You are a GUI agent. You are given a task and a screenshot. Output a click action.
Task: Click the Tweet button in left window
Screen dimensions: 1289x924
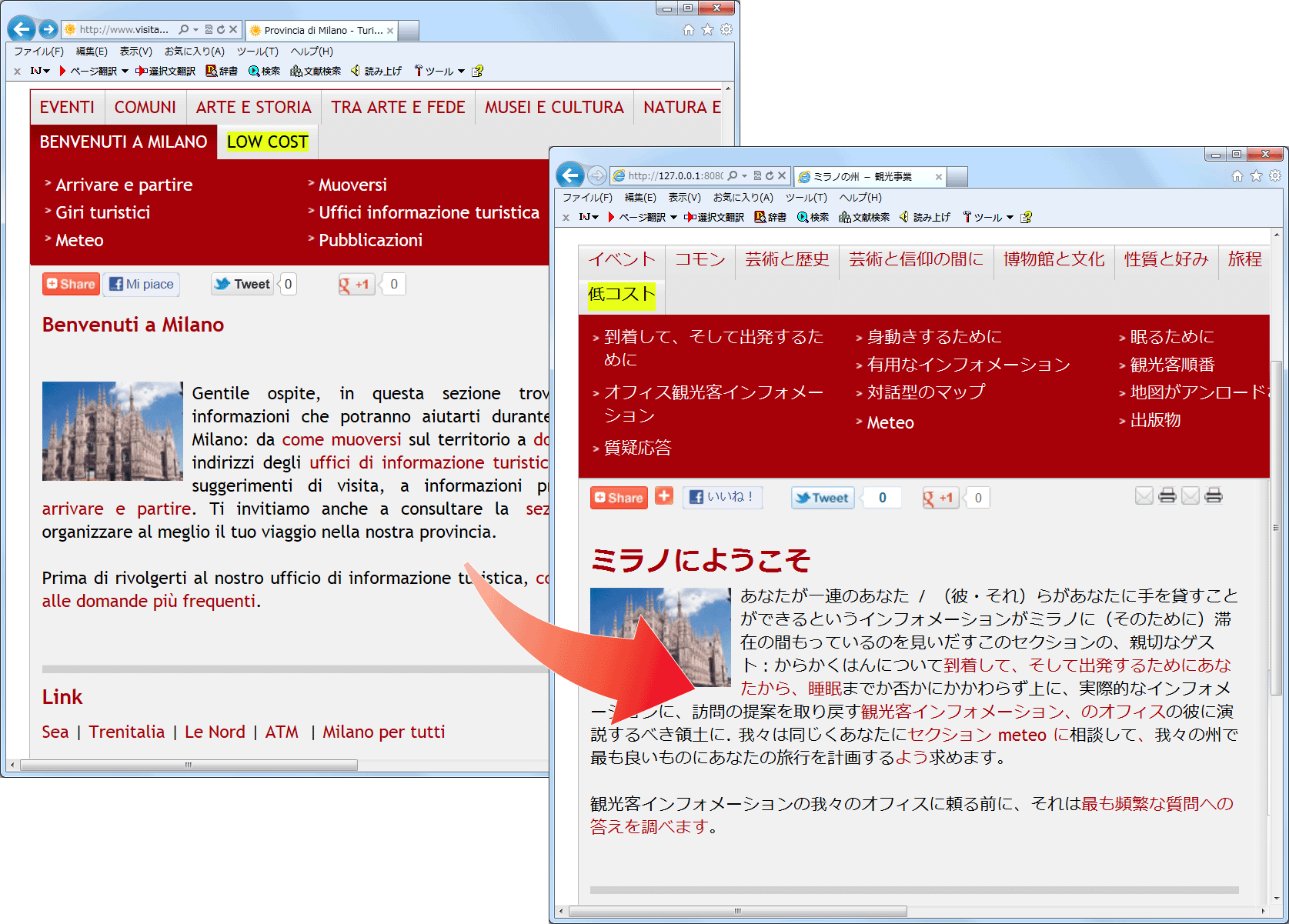click(x=242, y=284)
